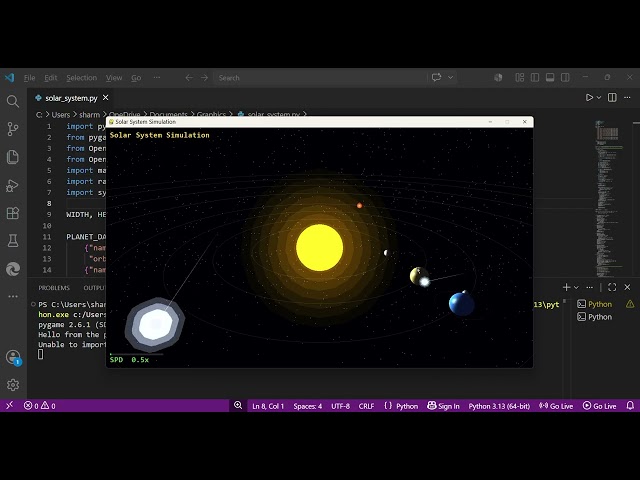640x480 pixels.
Task: Open the Edit menu
Action: click(51, 78)
